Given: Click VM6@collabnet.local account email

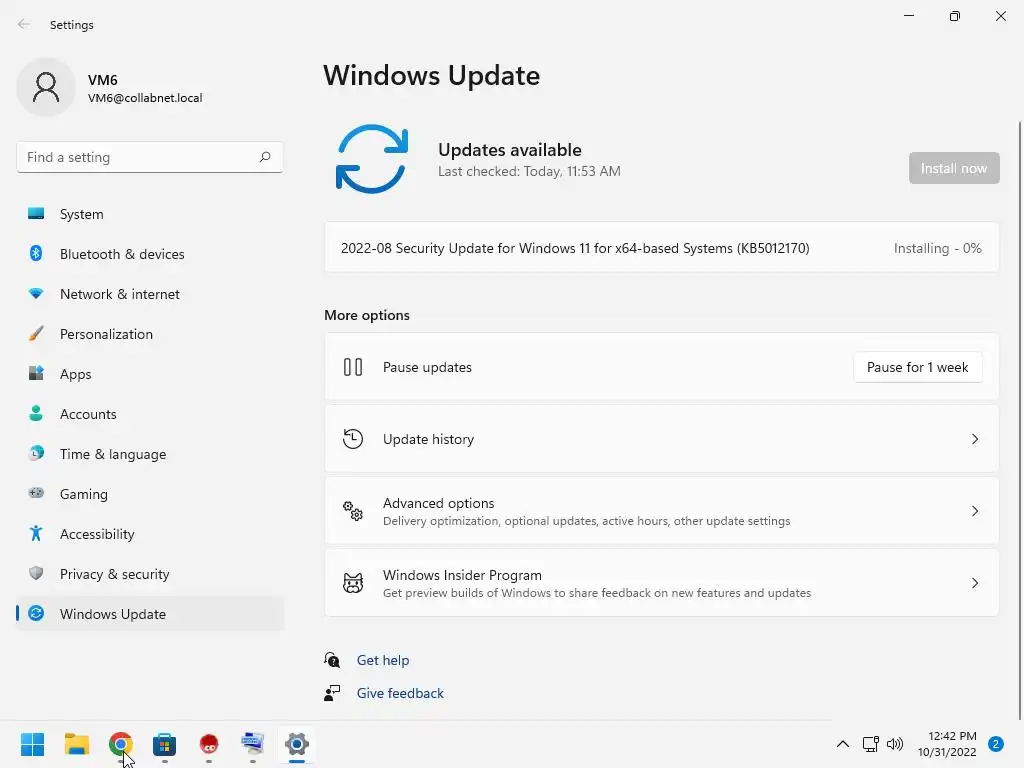Looking at the screenshot, I should click(145, 98).
